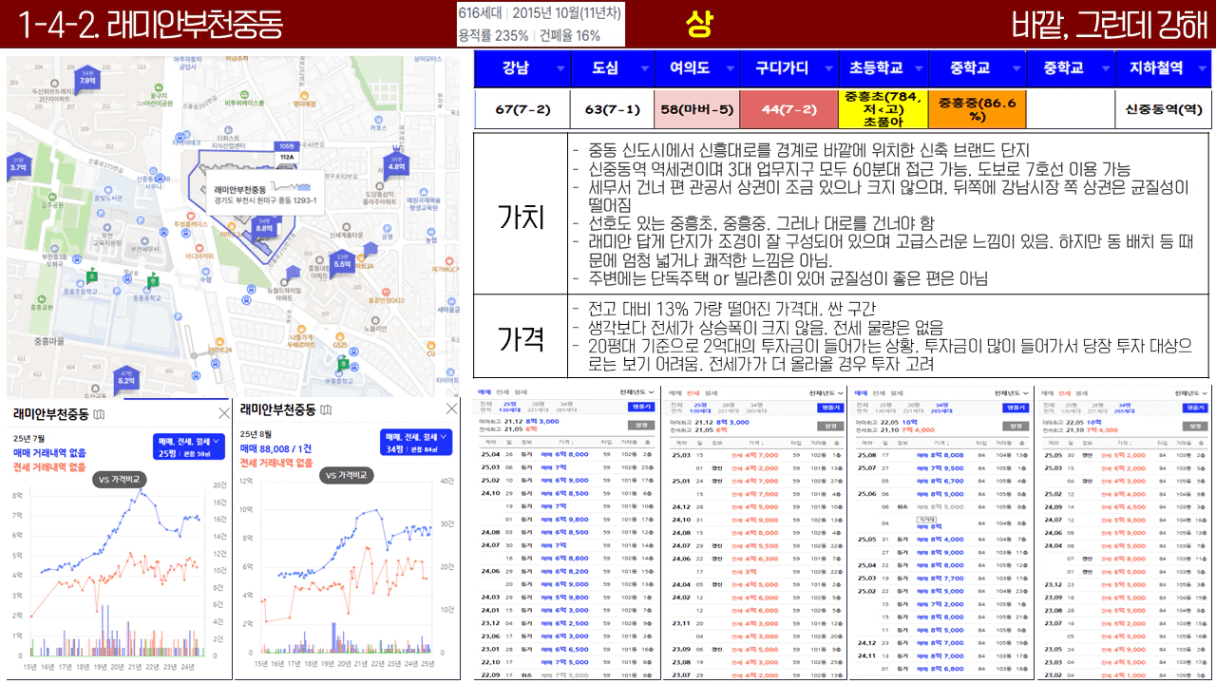Viewport: 1216px width, 684px height.
Task: Open 전체년도 dropdown in fourth table panel
Action: (1193, 394)
